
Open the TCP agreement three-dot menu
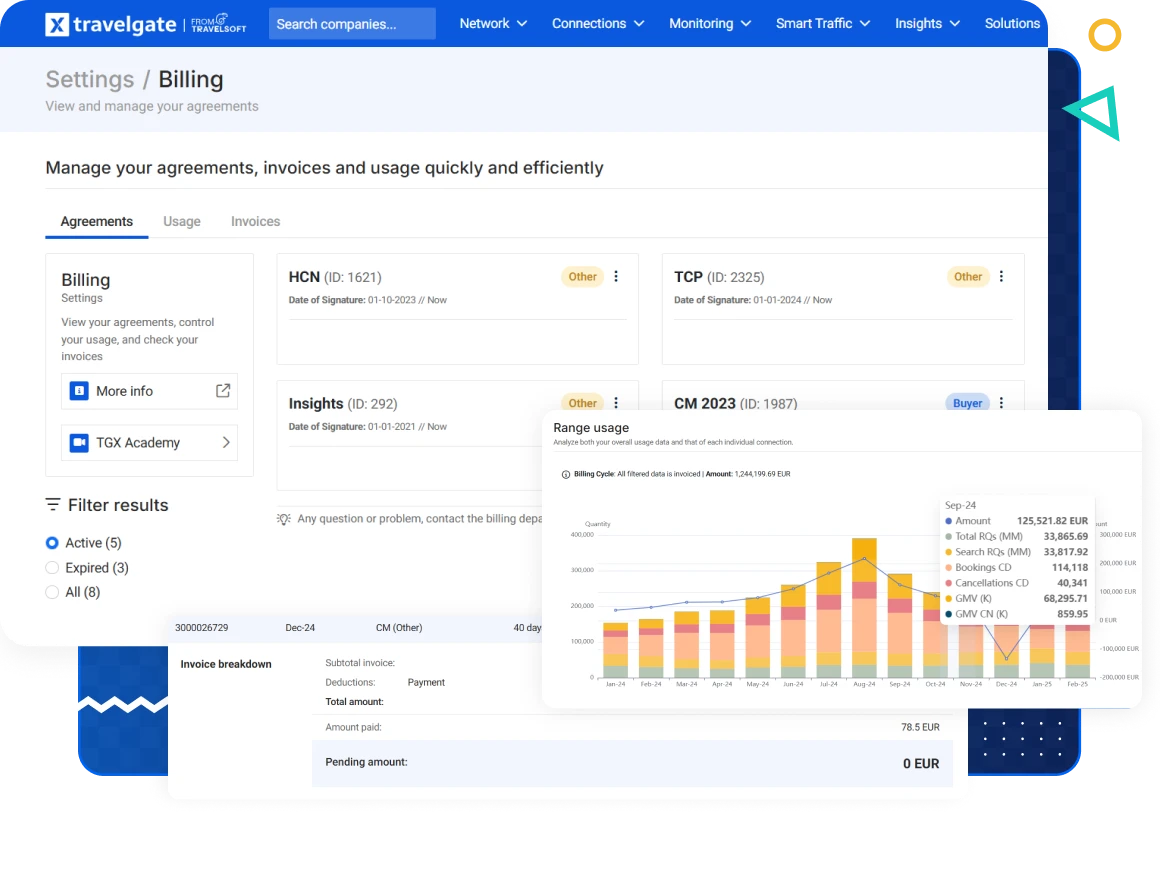1002,276
